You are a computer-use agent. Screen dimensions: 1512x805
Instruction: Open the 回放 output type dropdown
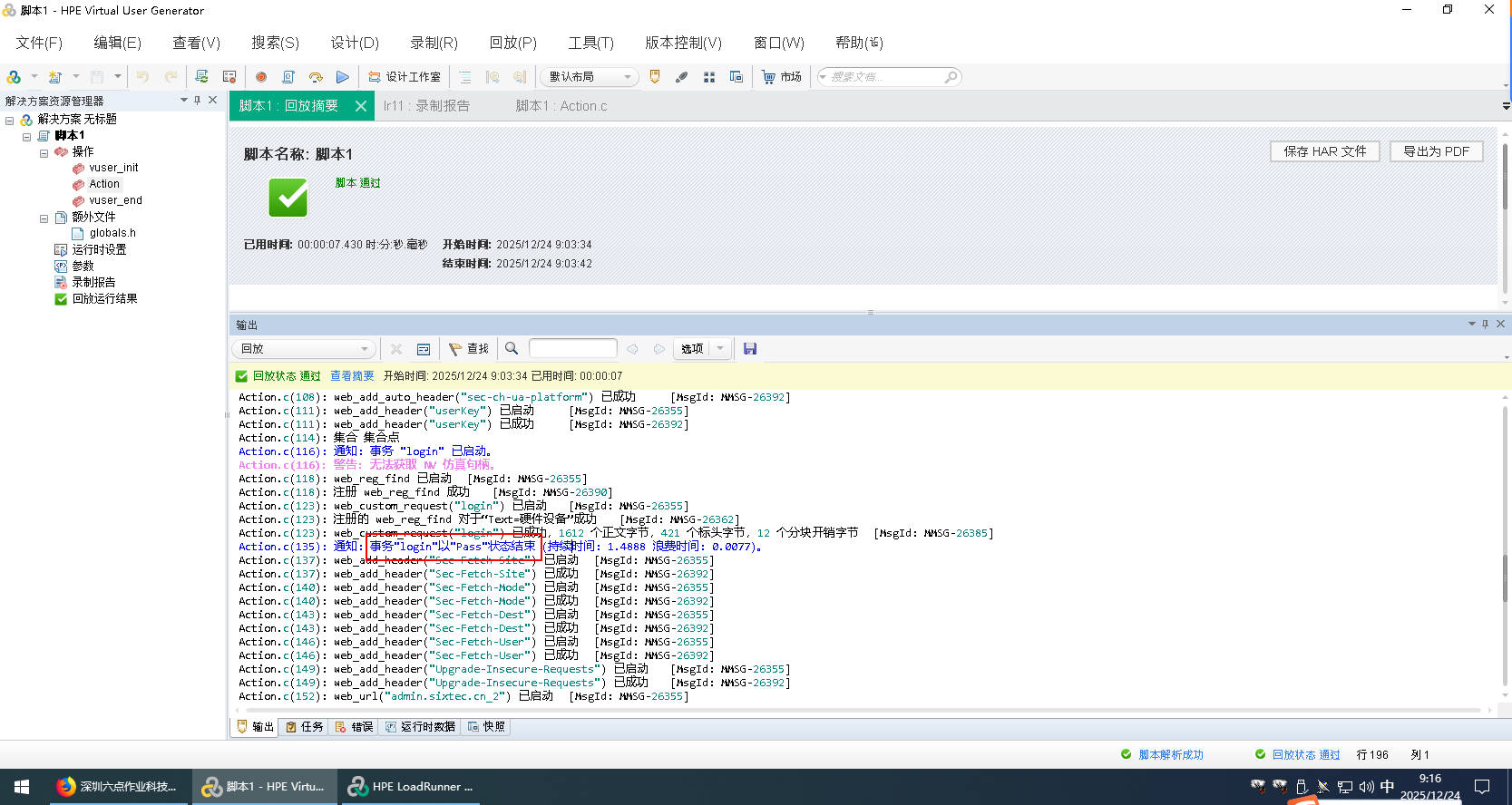coord(303,349)
